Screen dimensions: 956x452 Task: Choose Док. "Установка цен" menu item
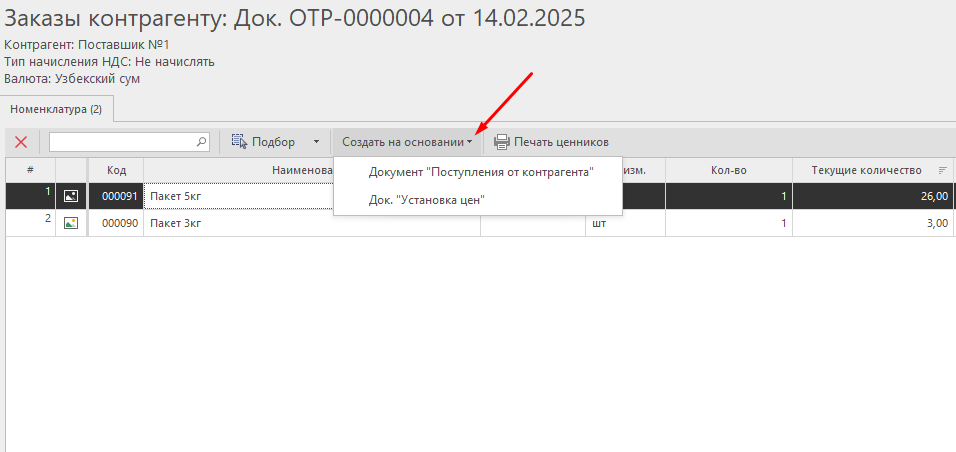(x=426, y=200)
